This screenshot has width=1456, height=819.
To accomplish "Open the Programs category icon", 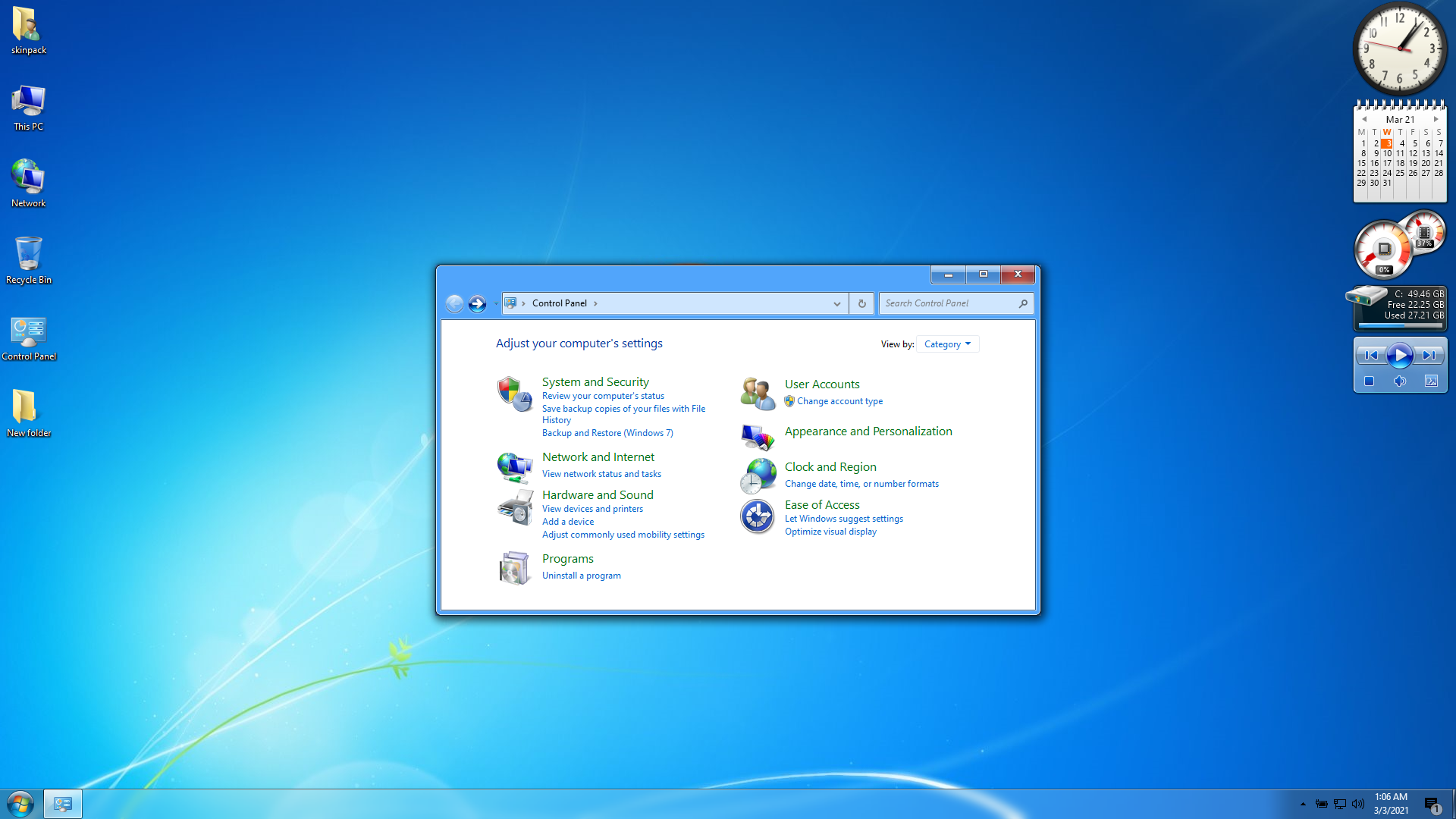I will 514,567.
